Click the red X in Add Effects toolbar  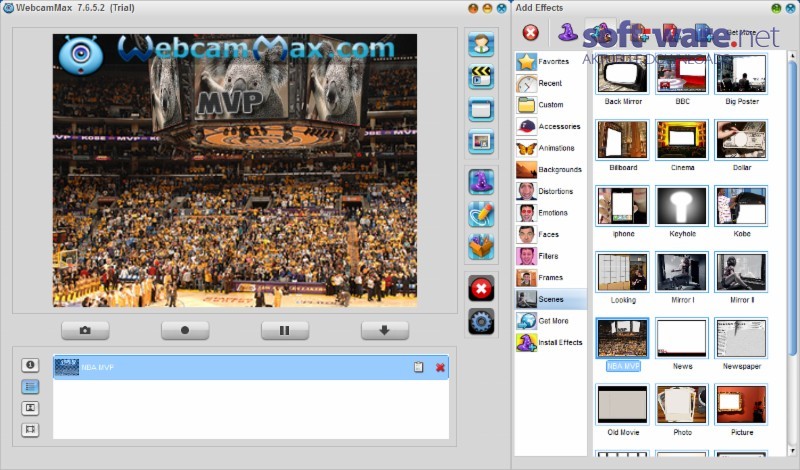(x=531, y=33)
